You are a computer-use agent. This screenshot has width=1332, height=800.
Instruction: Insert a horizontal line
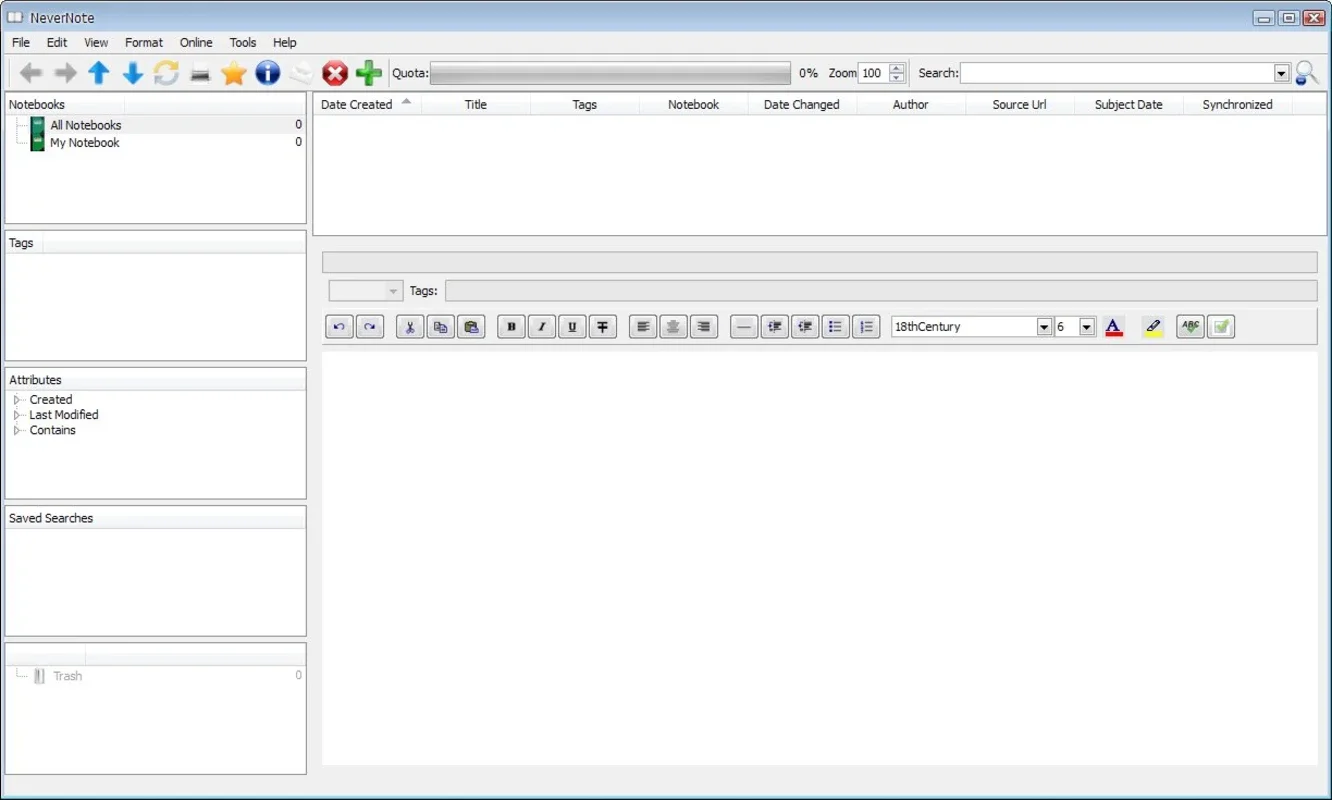click(x=744, y=327)
